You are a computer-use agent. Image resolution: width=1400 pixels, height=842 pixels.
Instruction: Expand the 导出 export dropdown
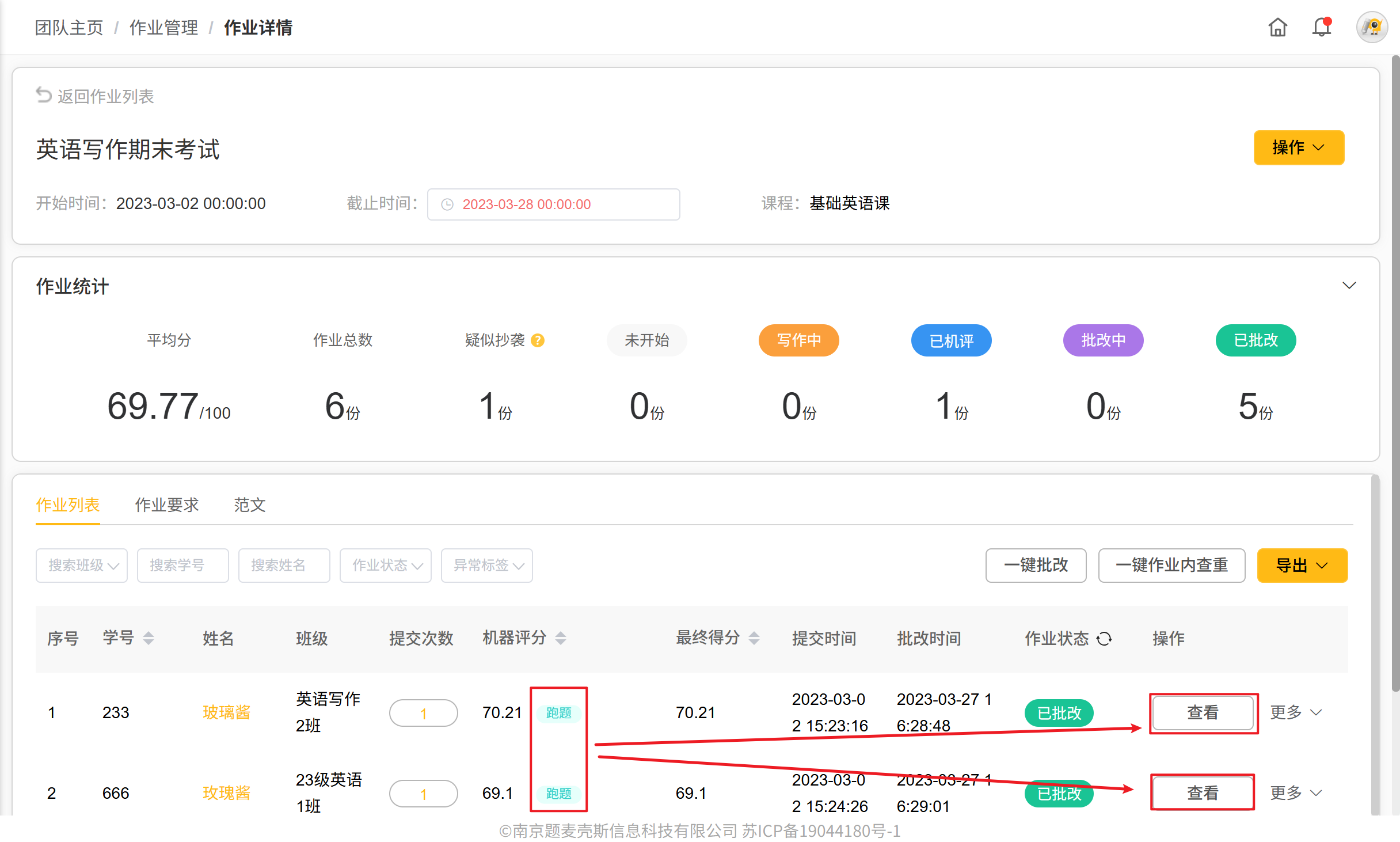pos(1302,566)
